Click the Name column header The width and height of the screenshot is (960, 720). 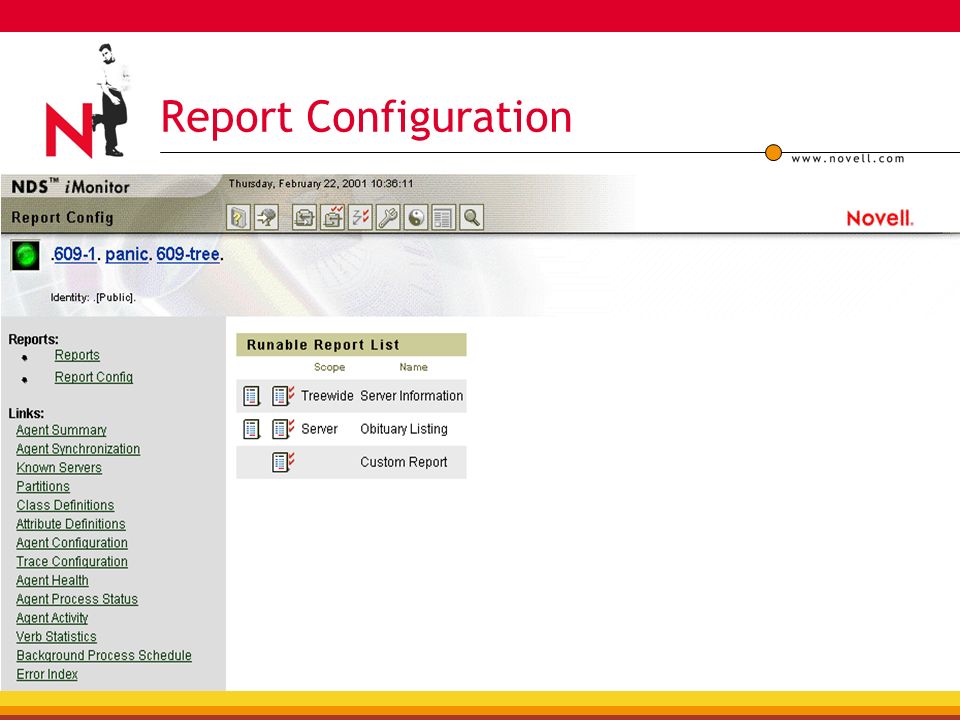pos(413,367)
